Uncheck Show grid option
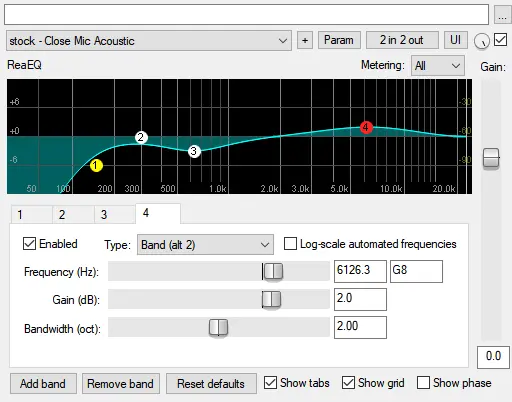This screenshot has height=402, width=512. tap(348, 383)
